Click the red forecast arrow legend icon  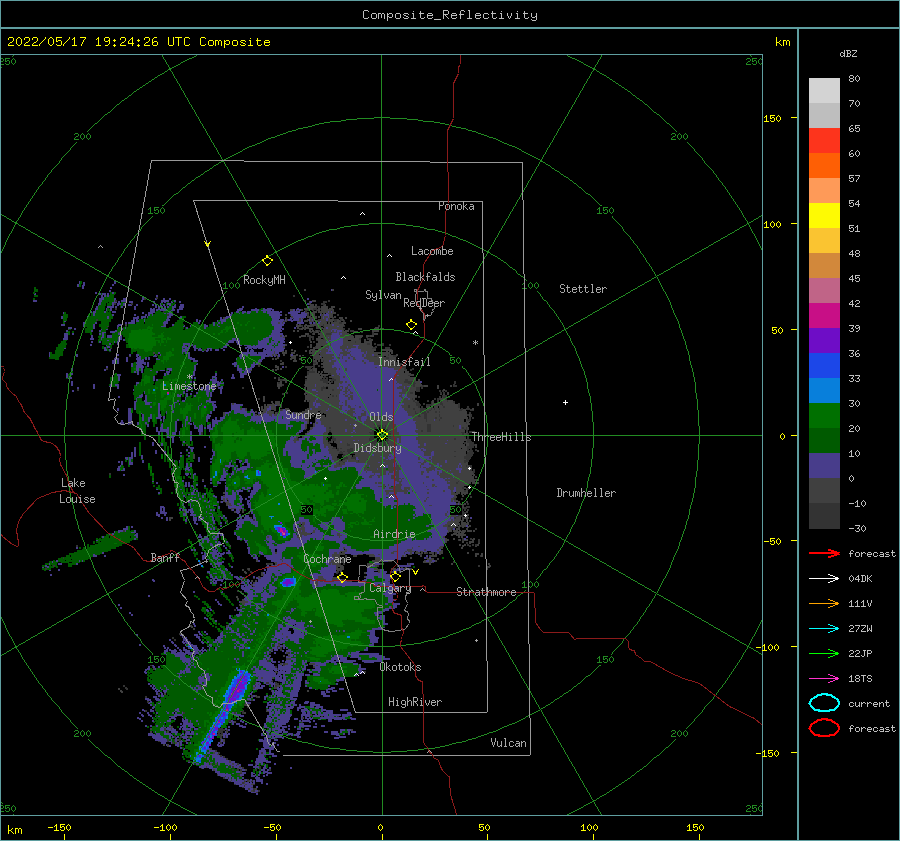click(x=824, y=553)
